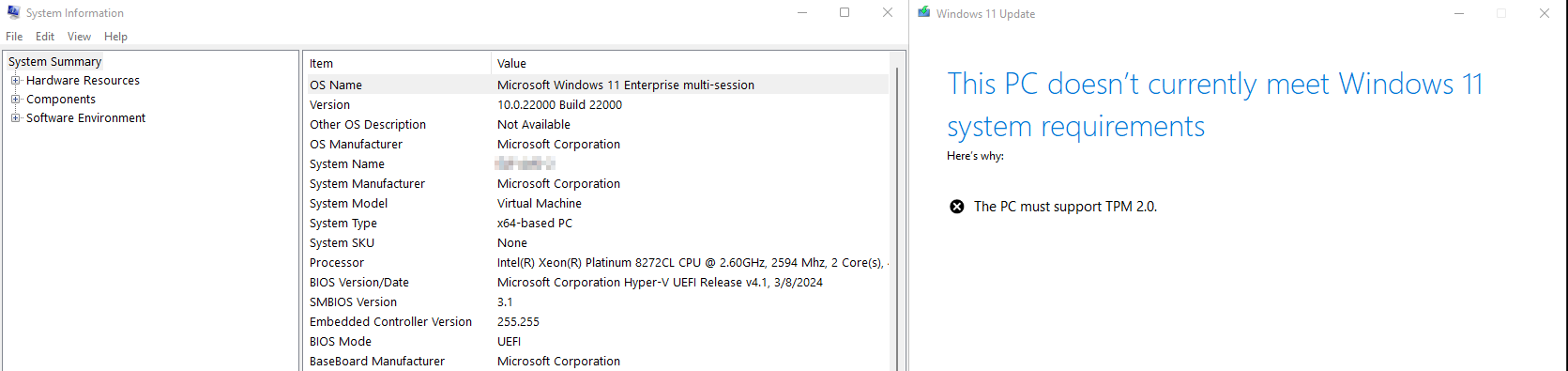Minimize the System Information window
The width and height of the screenshot is (1568, 371).
(x=802, y=13)
